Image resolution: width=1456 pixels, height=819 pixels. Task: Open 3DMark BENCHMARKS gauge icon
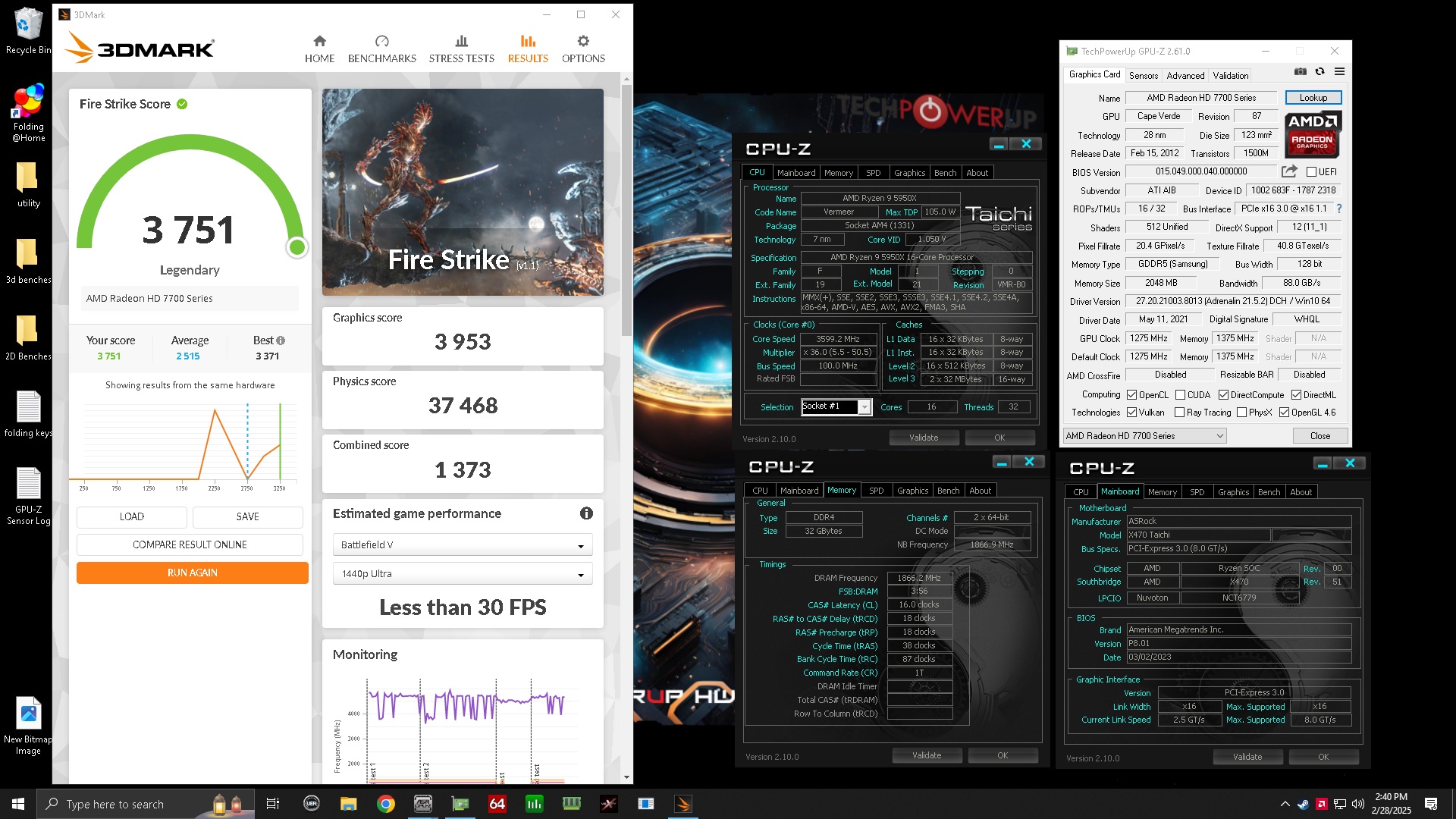coord(381,41)
